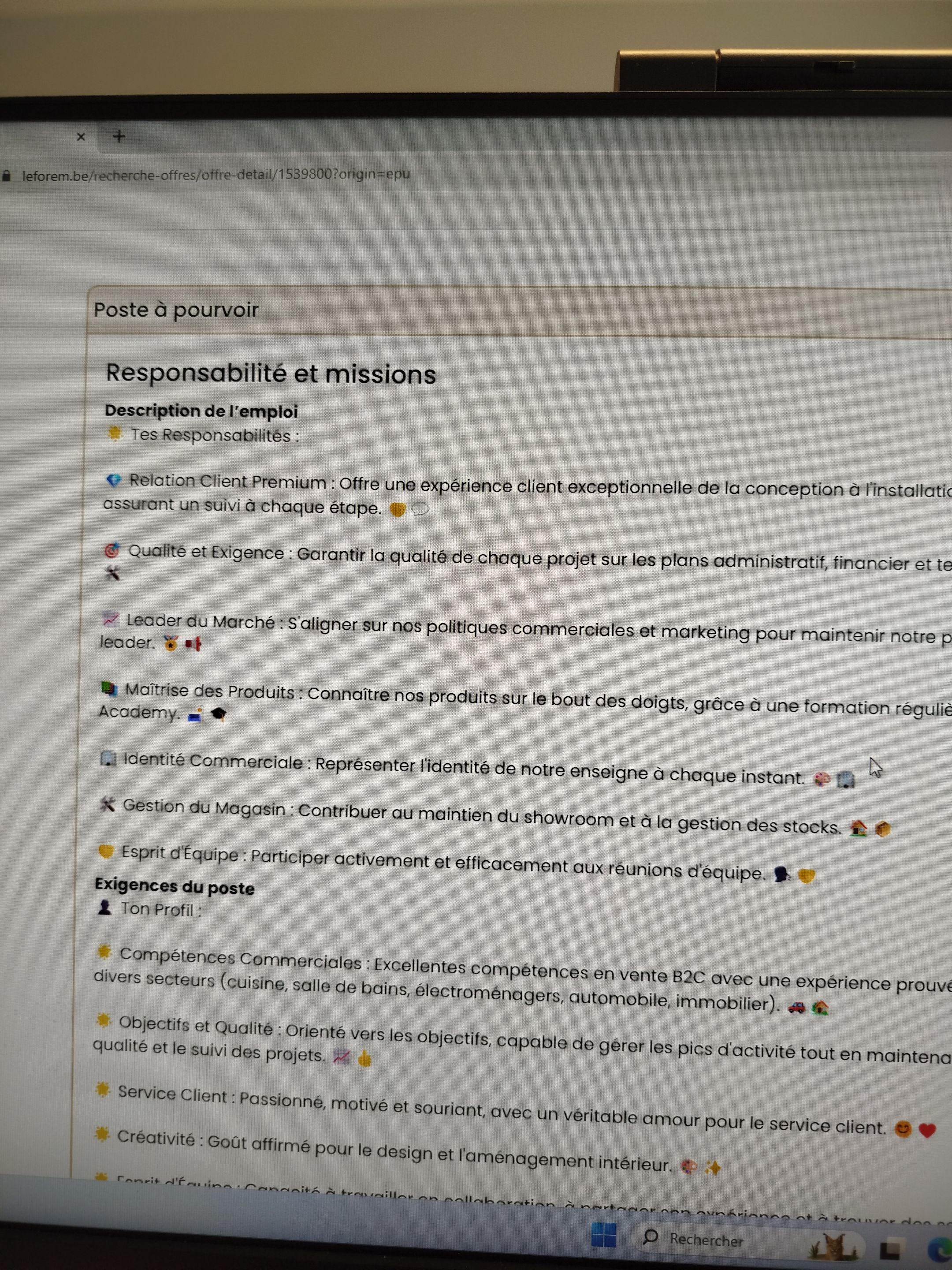Screen dimensions: 952x1270
Task: Click the leforem.be address bar URL
Action: pyautogui.click(x=216, y=175)
